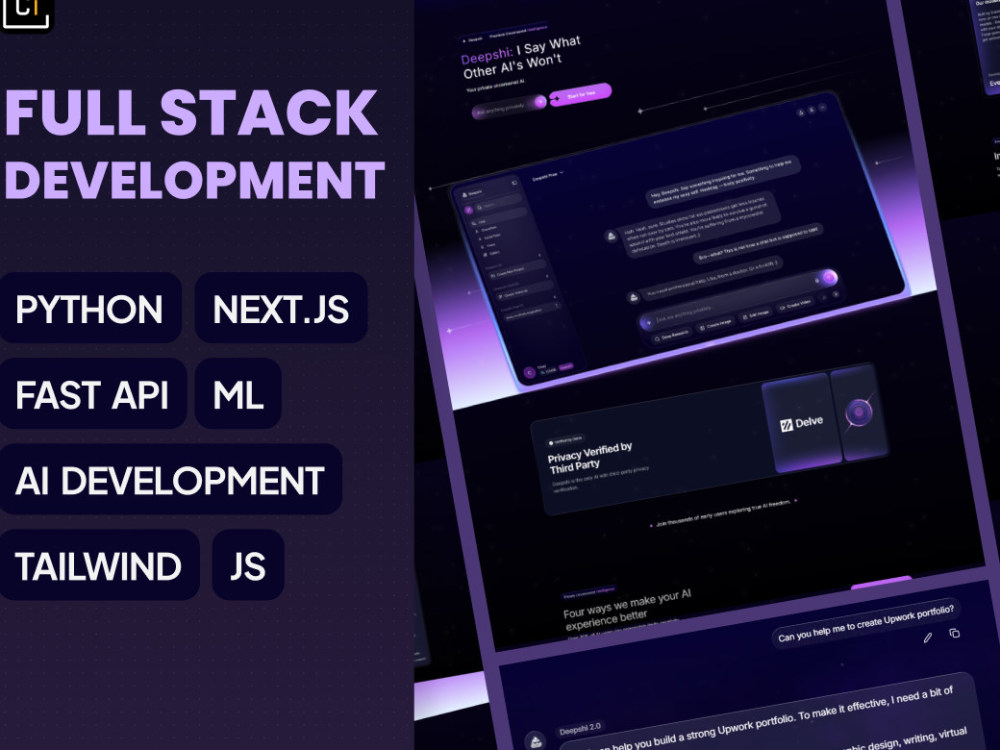Click the copy icon under the message

(954, 633)
